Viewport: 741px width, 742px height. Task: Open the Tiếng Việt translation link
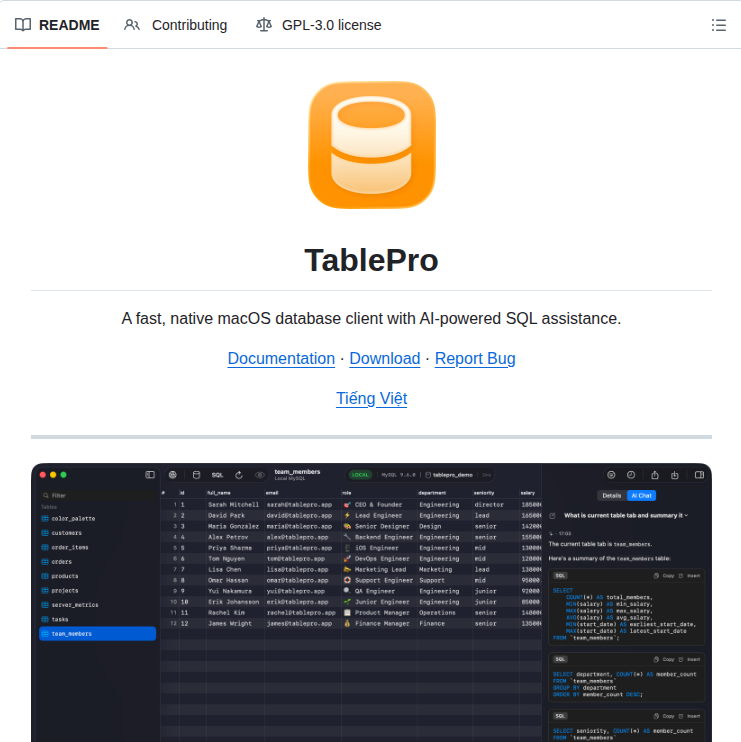(371, 398)
